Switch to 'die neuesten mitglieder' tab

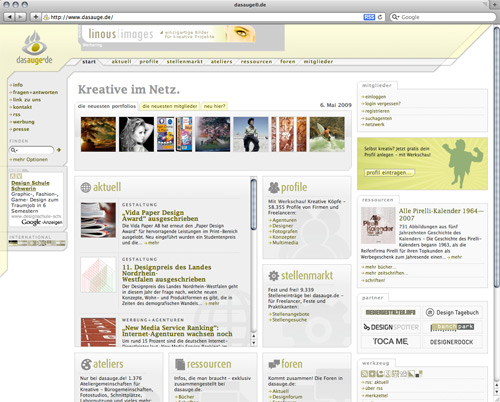(x=170, y=106)
